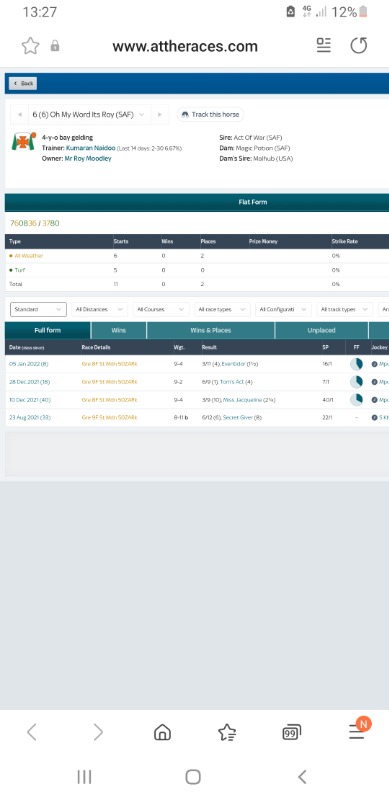Bookmark page with the star icon
This screenshot has width=389, height=800.
(31, 46)
